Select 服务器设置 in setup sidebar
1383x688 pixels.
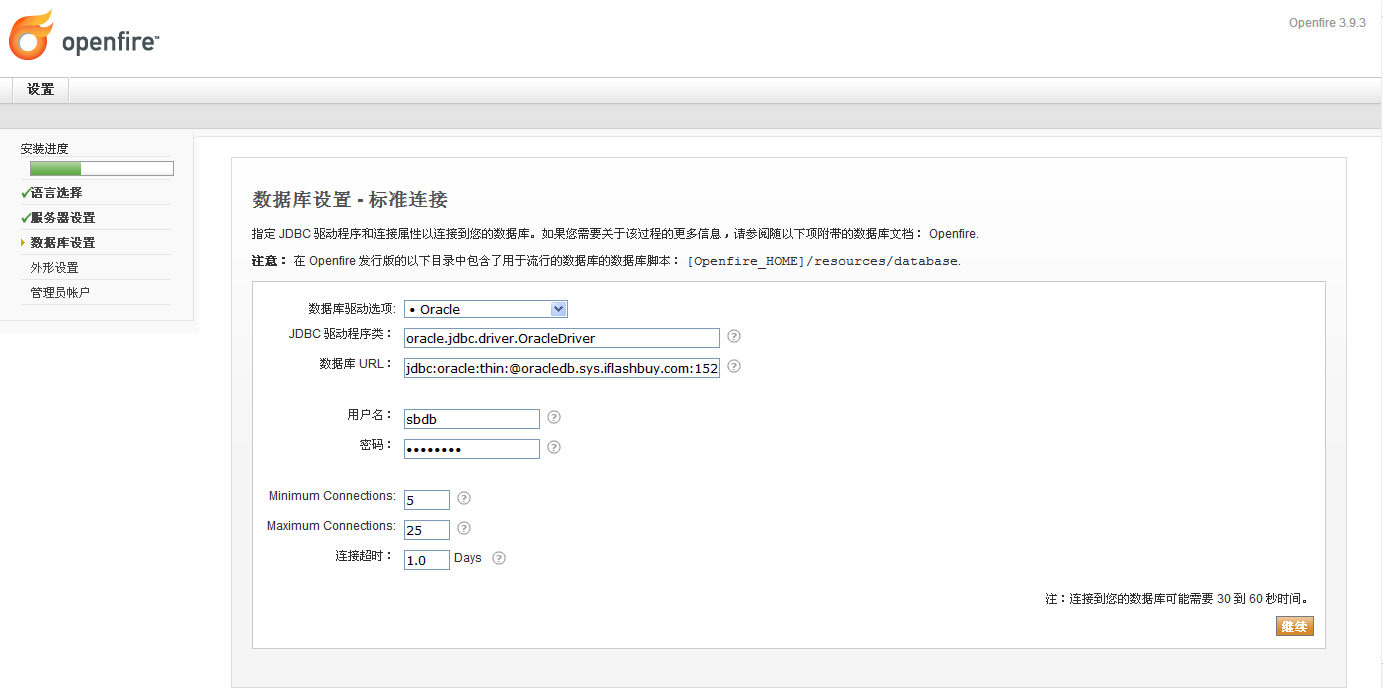(x=63, y=218)
